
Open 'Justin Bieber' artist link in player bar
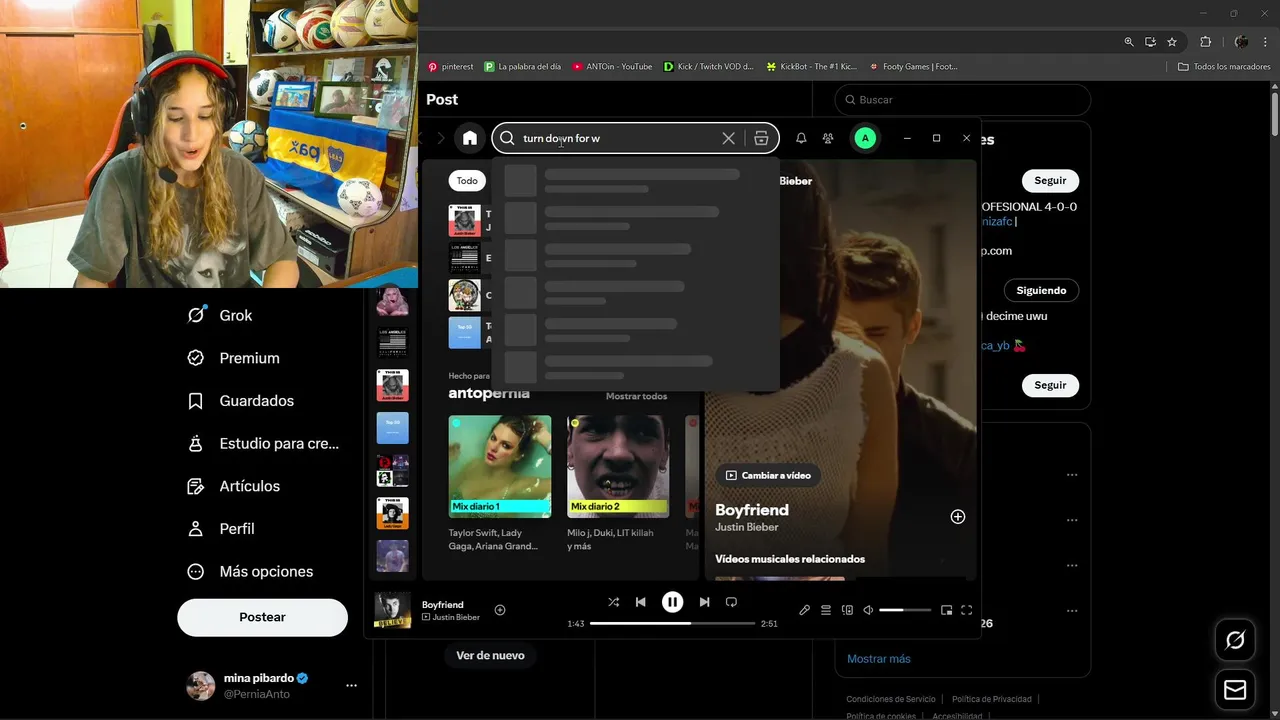pos(456,617)
